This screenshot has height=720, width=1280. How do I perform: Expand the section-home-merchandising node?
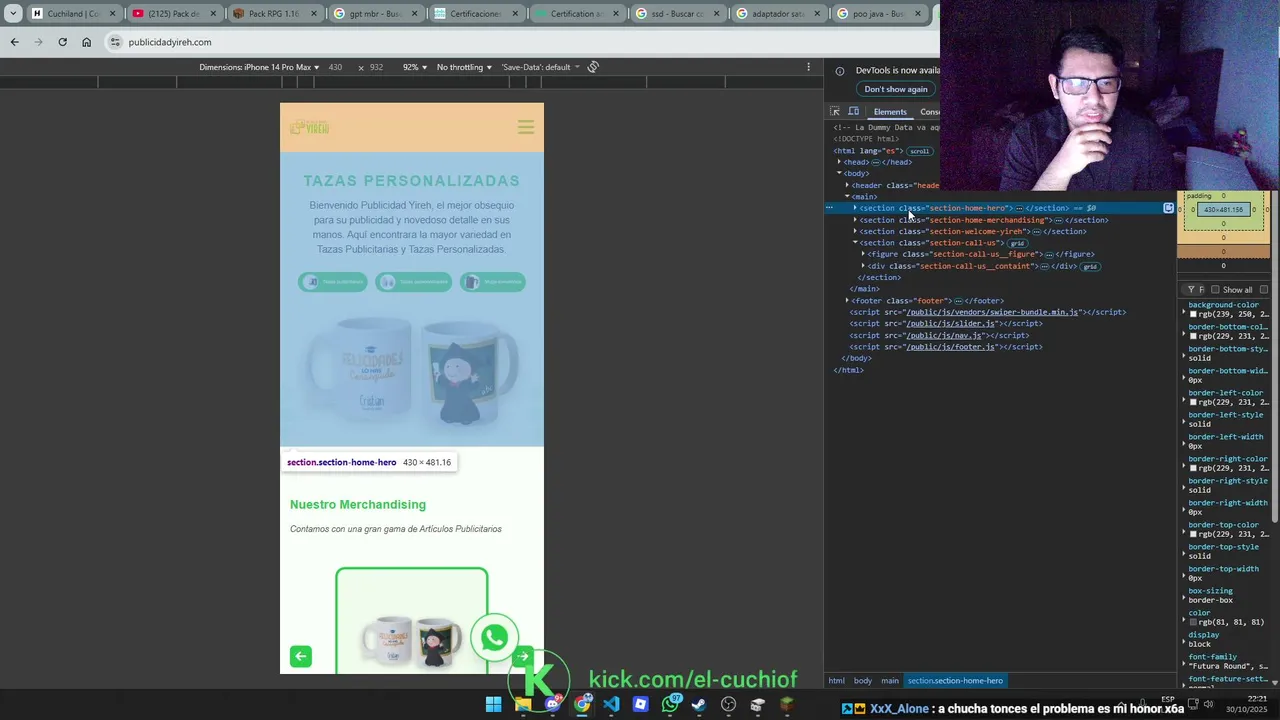(x=855, y=220)
